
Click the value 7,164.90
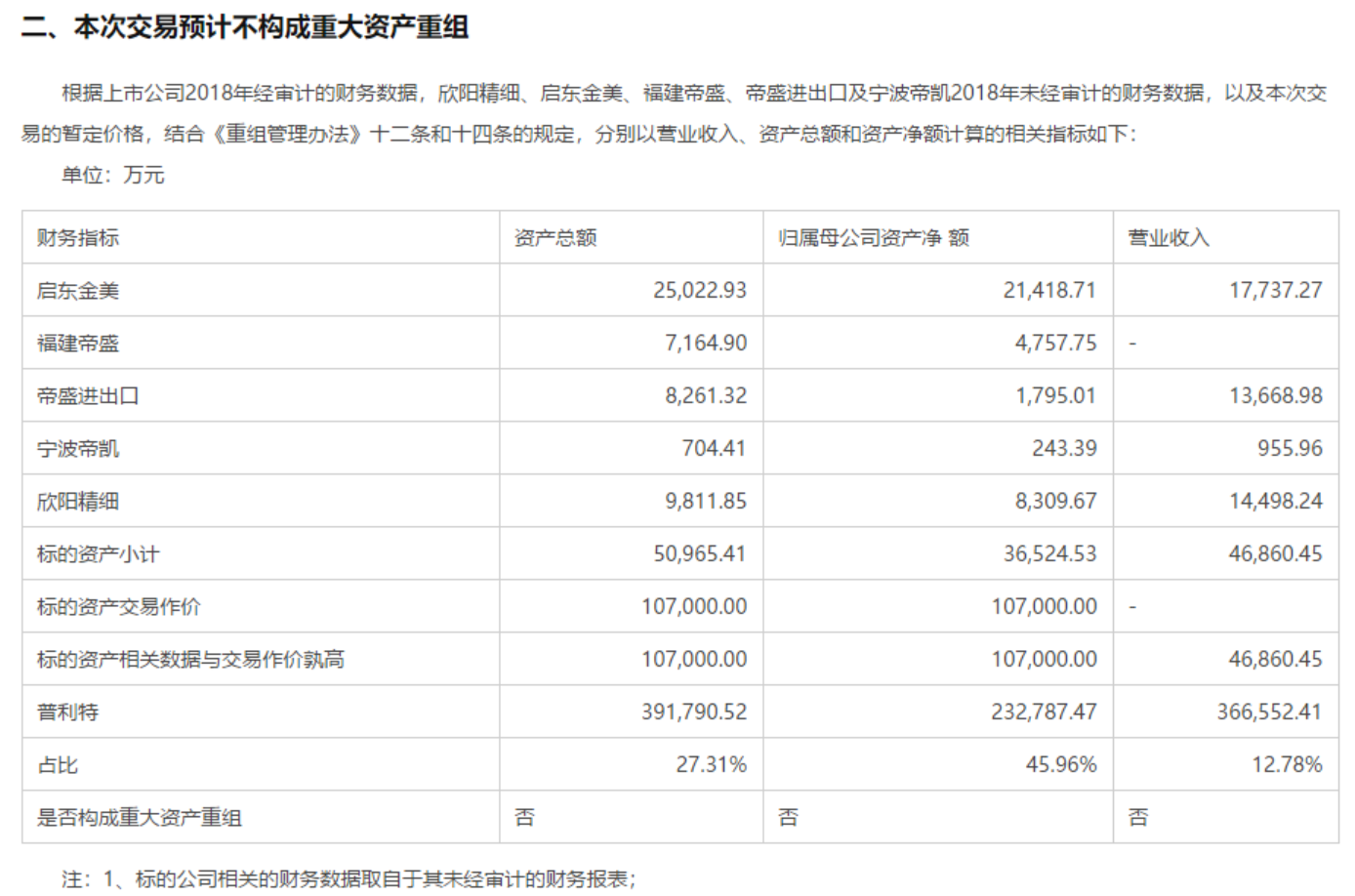click(x=706, y=343)
